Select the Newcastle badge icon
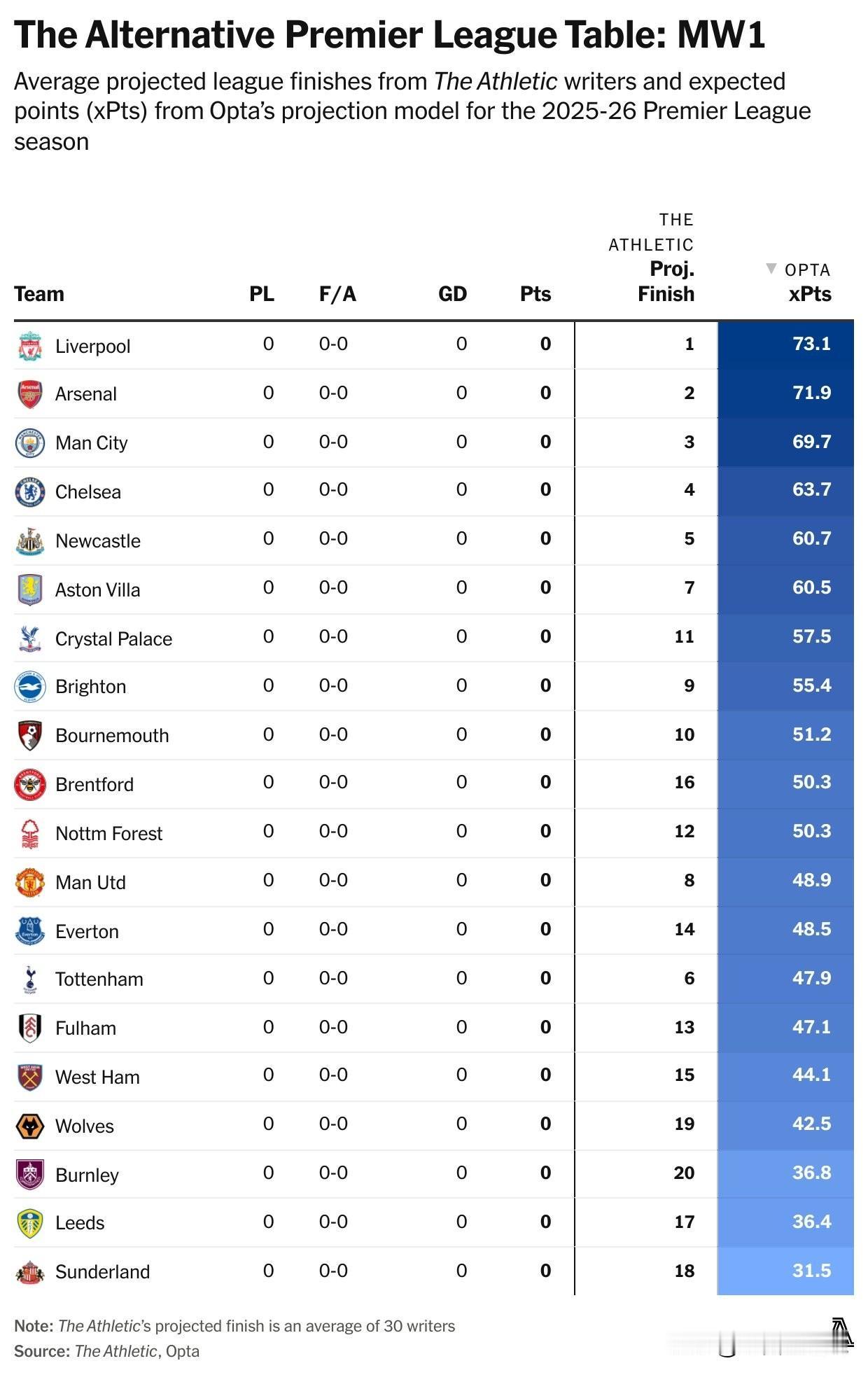 [30, 541]
